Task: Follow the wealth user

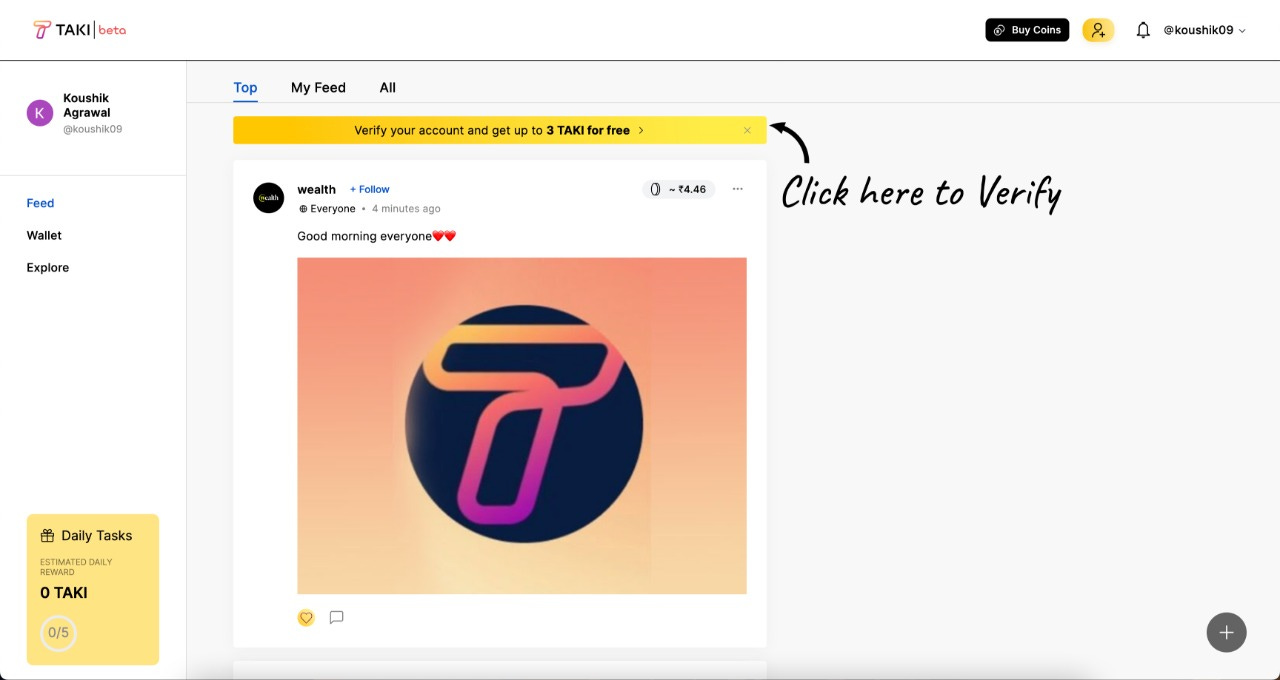Action: (x=370, y=189)
